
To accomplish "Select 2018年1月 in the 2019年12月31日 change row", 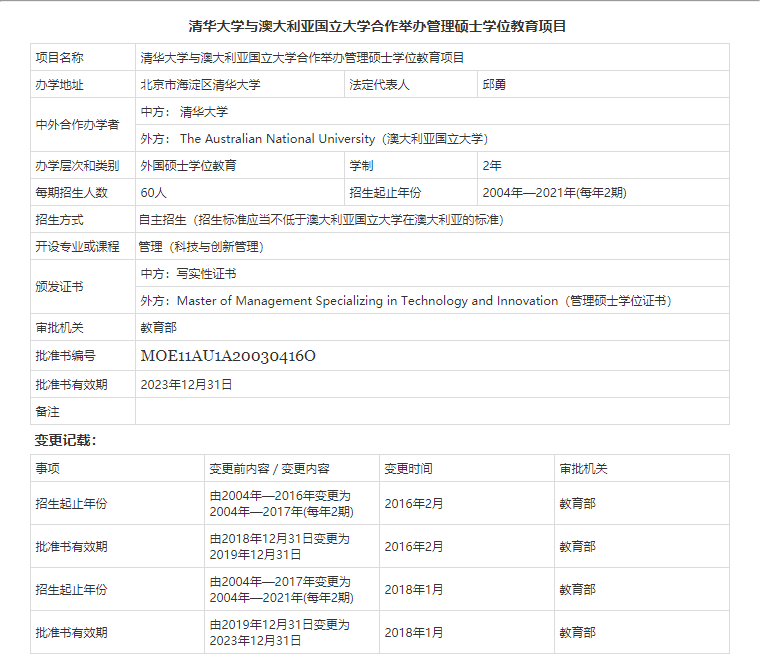I will 414,633.
